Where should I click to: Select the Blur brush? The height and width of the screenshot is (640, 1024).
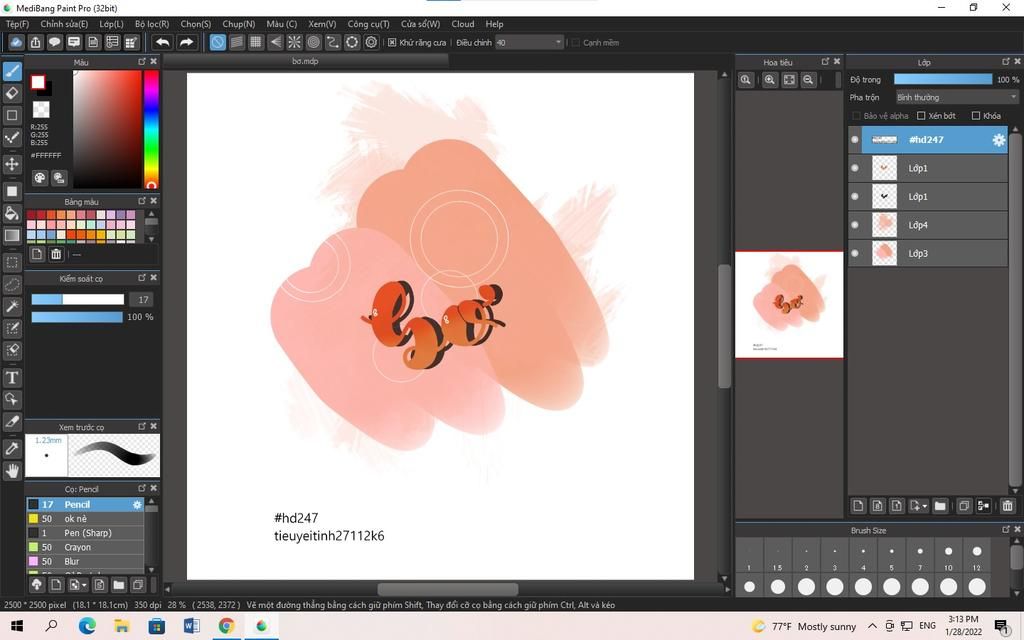click(x=85, y=562)
